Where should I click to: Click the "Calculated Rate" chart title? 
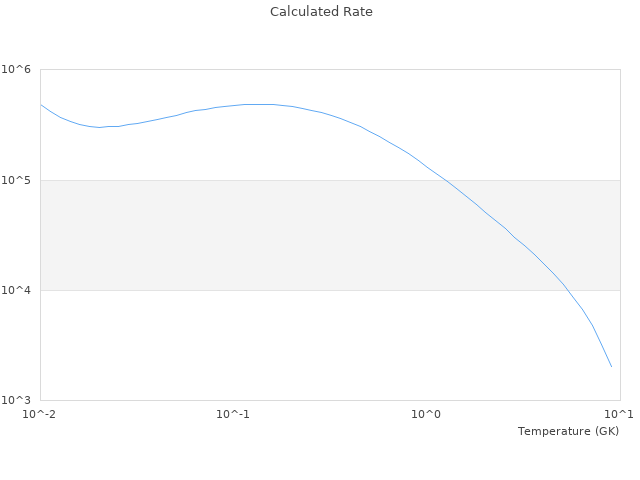pos(320,12)
